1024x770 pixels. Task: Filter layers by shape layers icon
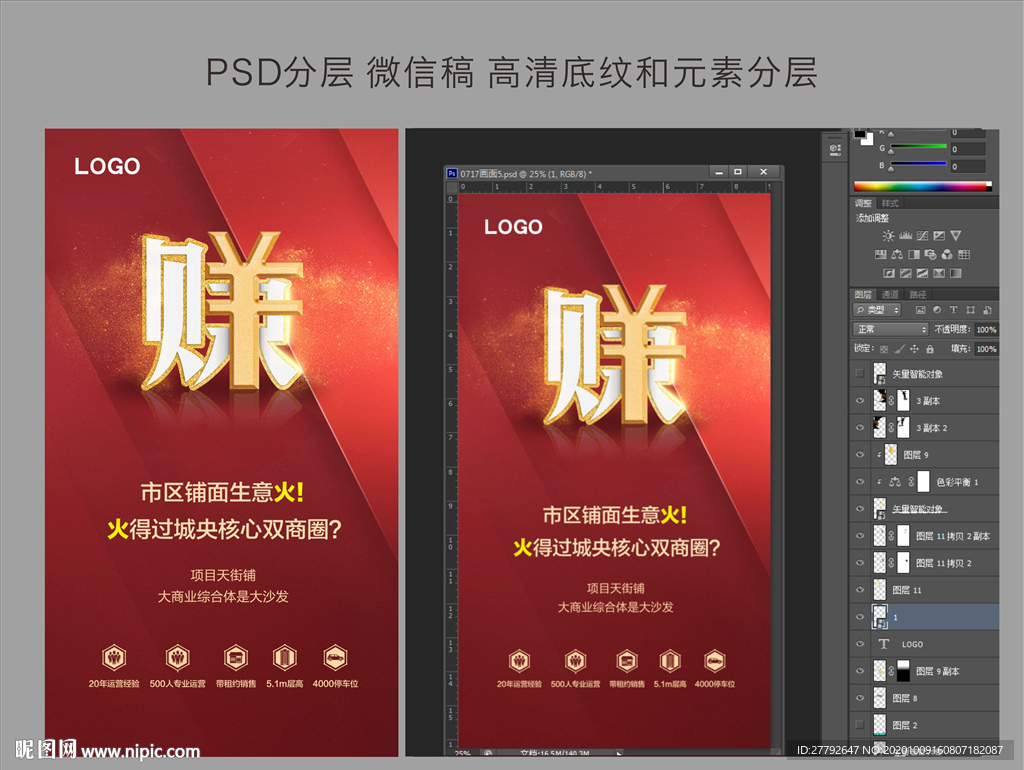click(970, 310)
